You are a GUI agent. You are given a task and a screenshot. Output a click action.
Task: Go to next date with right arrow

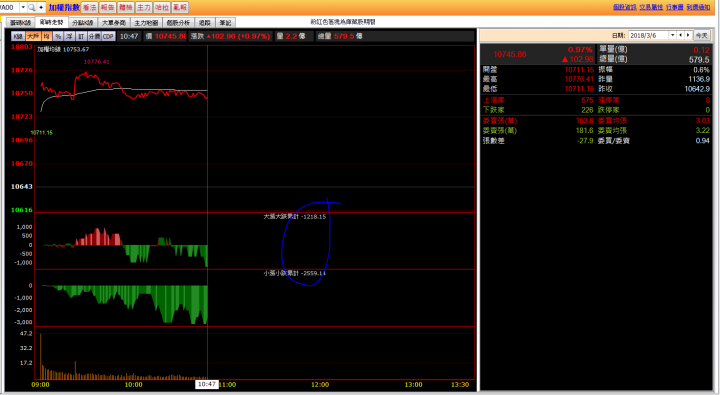coord(688,35)
